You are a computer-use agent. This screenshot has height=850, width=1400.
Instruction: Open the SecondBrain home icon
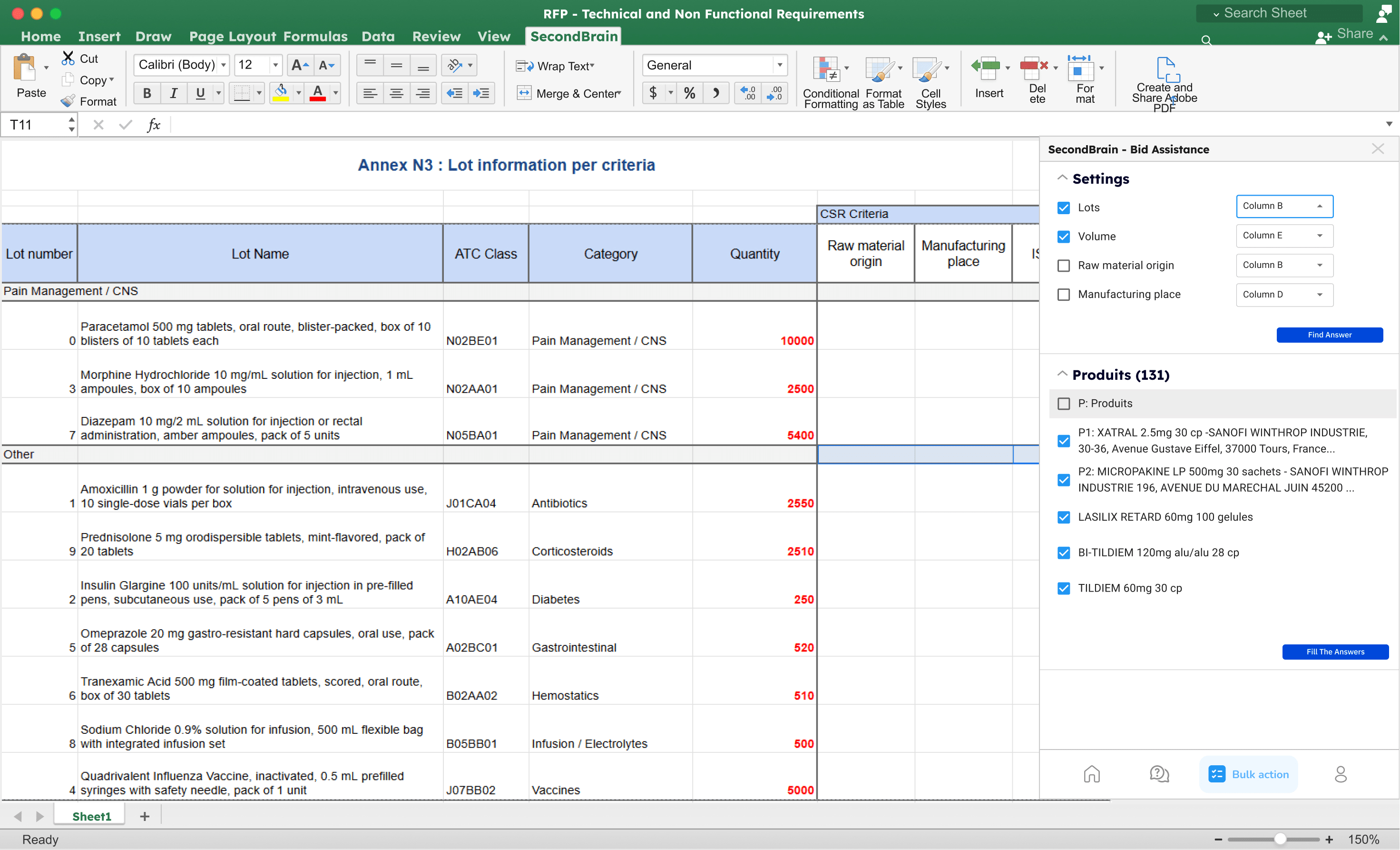tap(1091, 774)
